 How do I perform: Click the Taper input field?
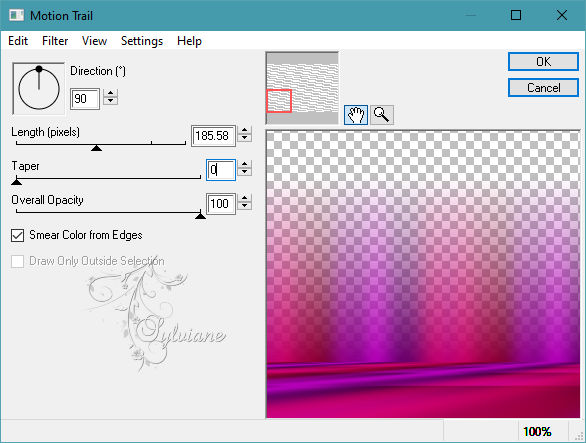221,170
